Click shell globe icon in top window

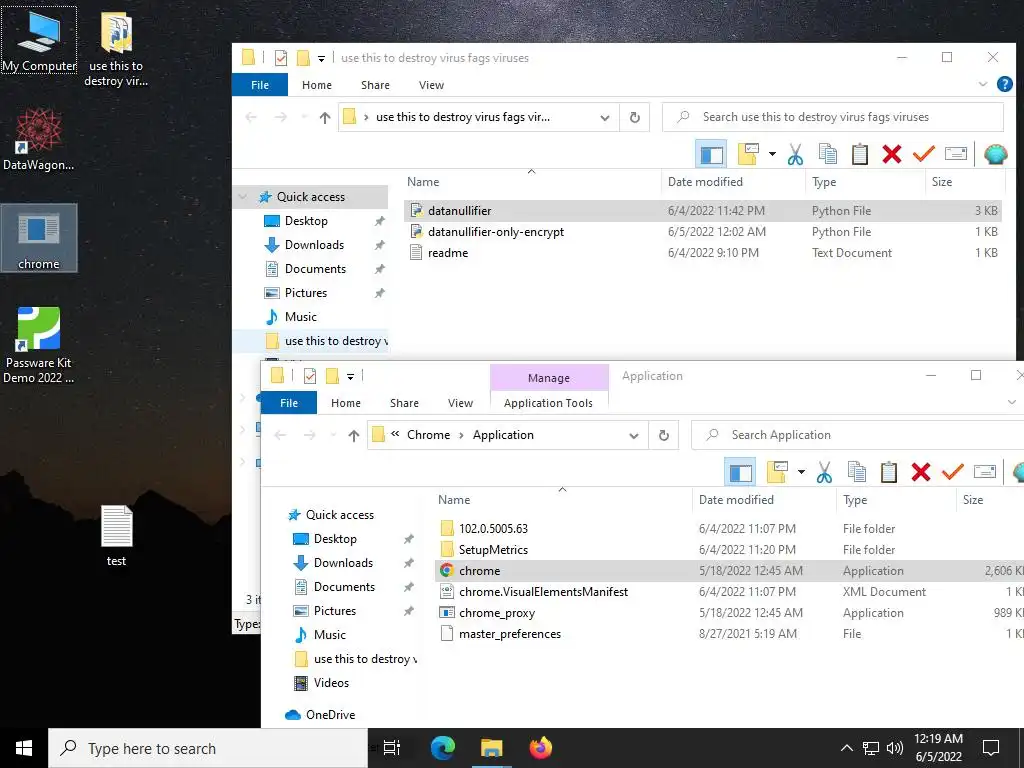(995, 155)
